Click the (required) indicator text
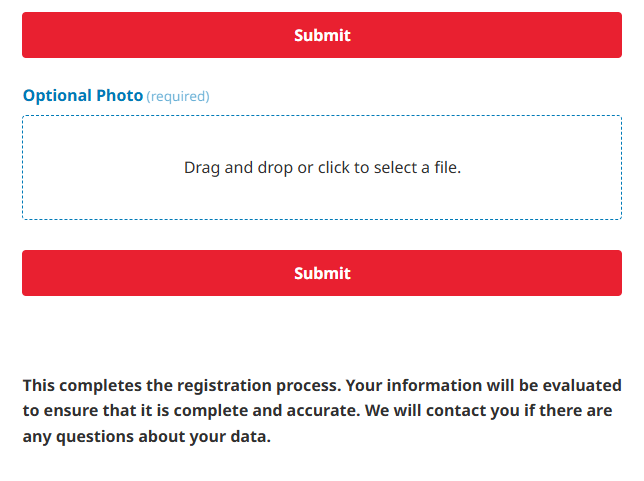 coord(178,97)
